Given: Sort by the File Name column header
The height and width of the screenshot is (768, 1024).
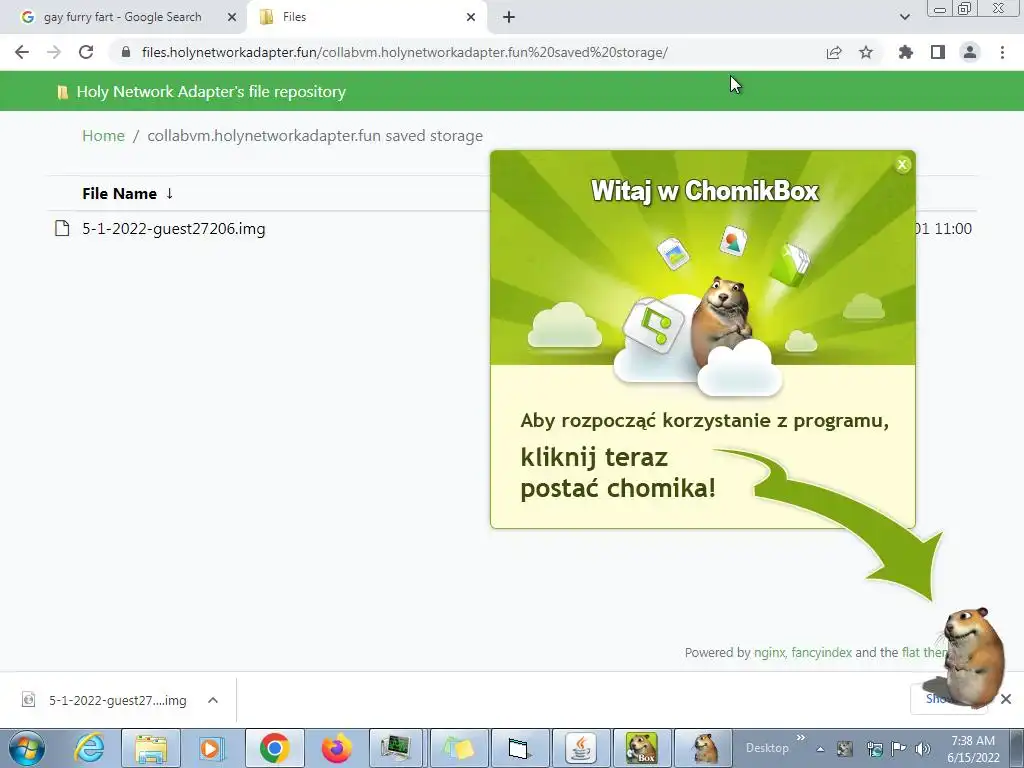Looking at the screenshot, I should coord(120,193).
